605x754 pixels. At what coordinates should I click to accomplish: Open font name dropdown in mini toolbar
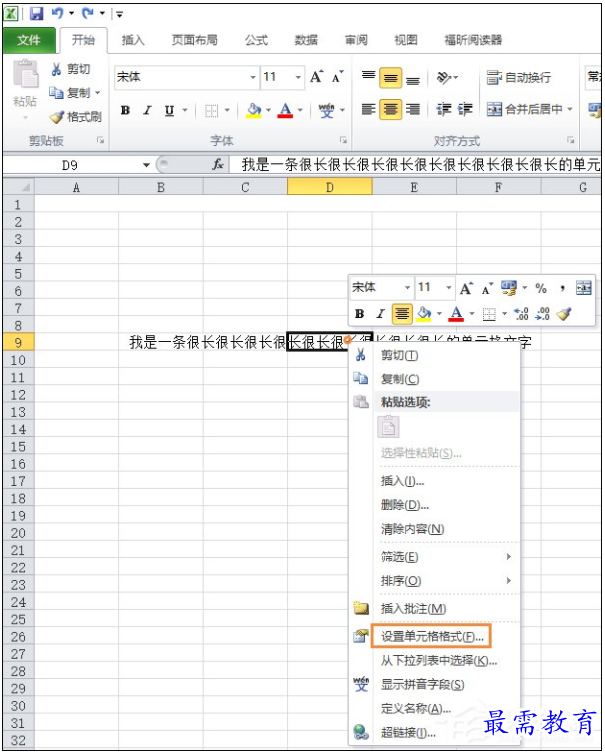(407, 288)
